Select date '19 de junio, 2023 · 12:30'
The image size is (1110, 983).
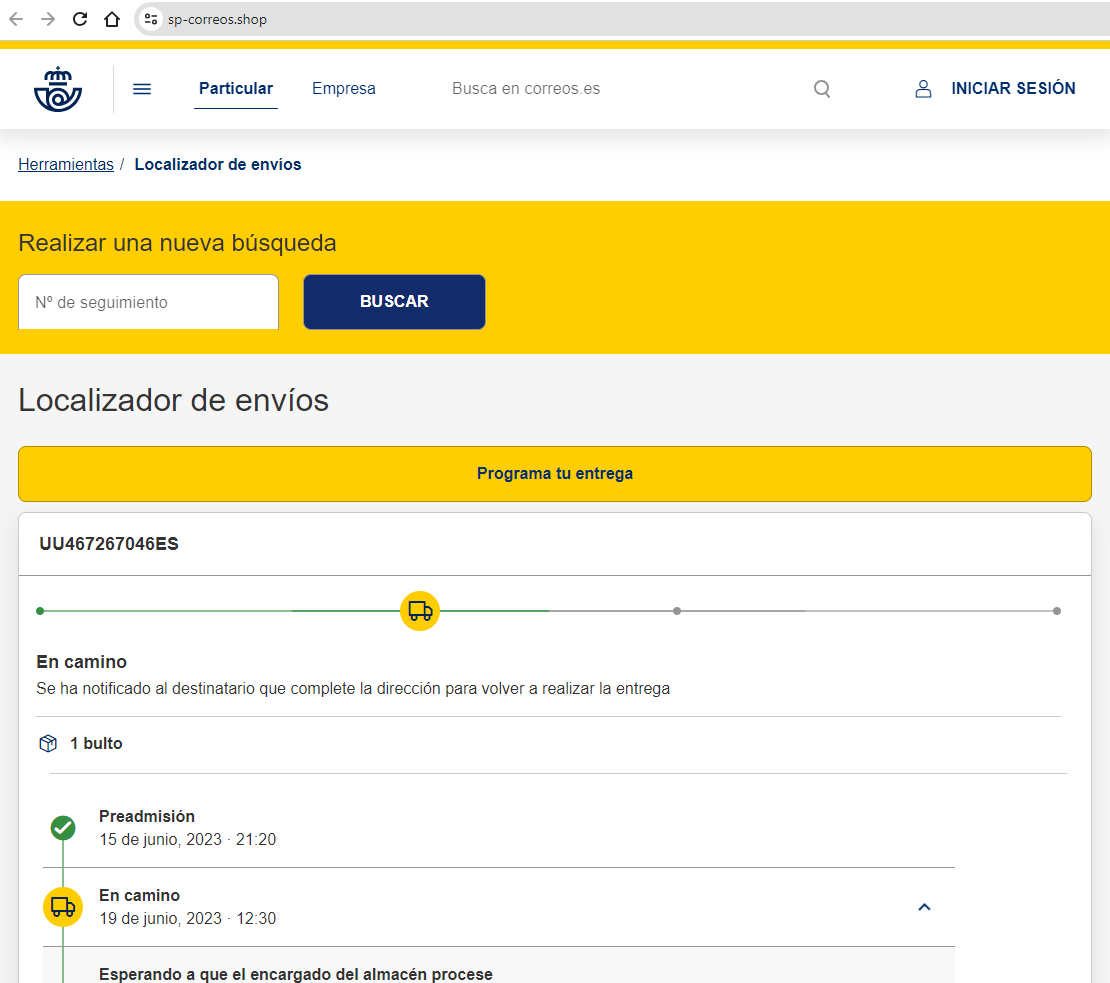(x=188, y=919)
